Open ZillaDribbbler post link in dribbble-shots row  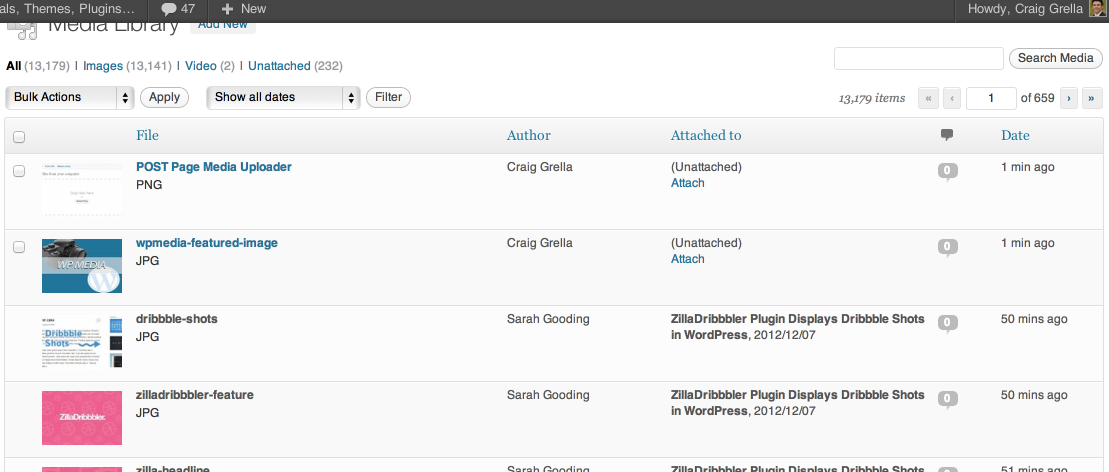point(797,327)
